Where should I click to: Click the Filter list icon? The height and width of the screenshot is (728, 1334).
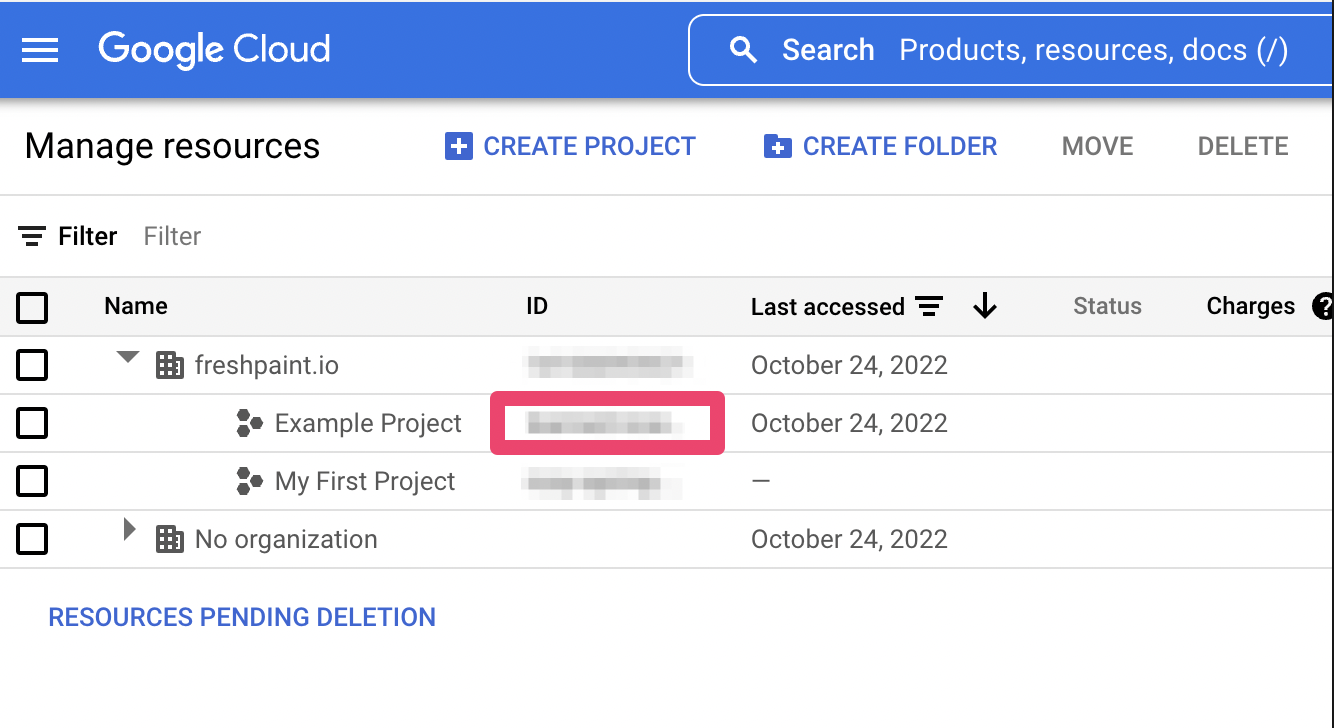[32, 237]
